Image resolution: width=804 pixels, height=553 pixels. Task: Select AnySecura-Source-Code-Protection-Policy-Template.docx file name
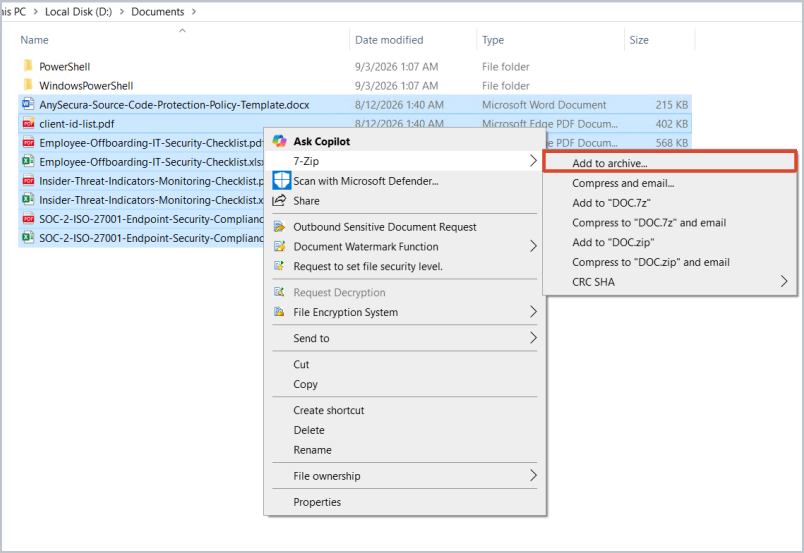pos(174,105)
